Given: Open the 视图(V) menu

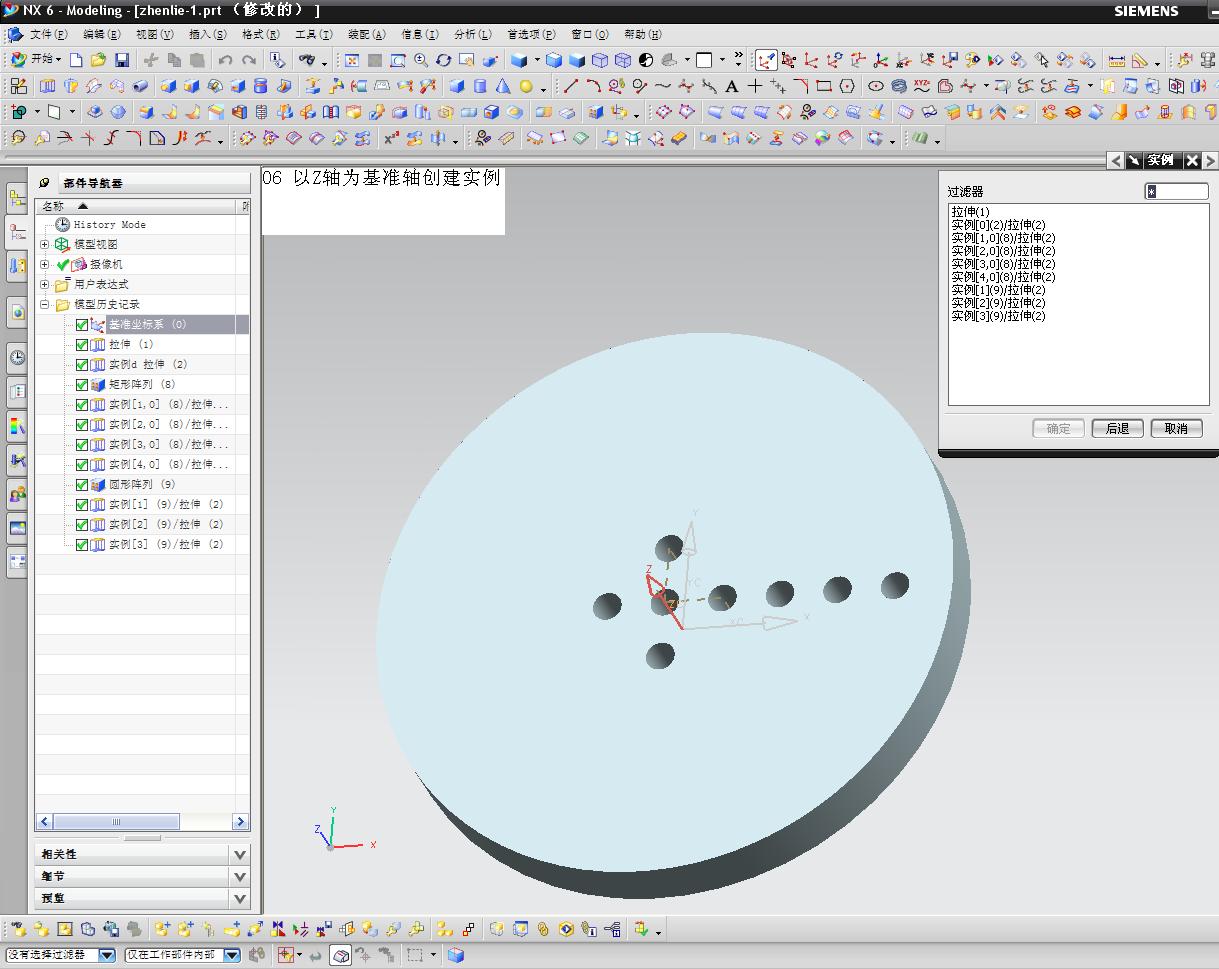Looking at the screenshot, I should click(x=154, y=34).
